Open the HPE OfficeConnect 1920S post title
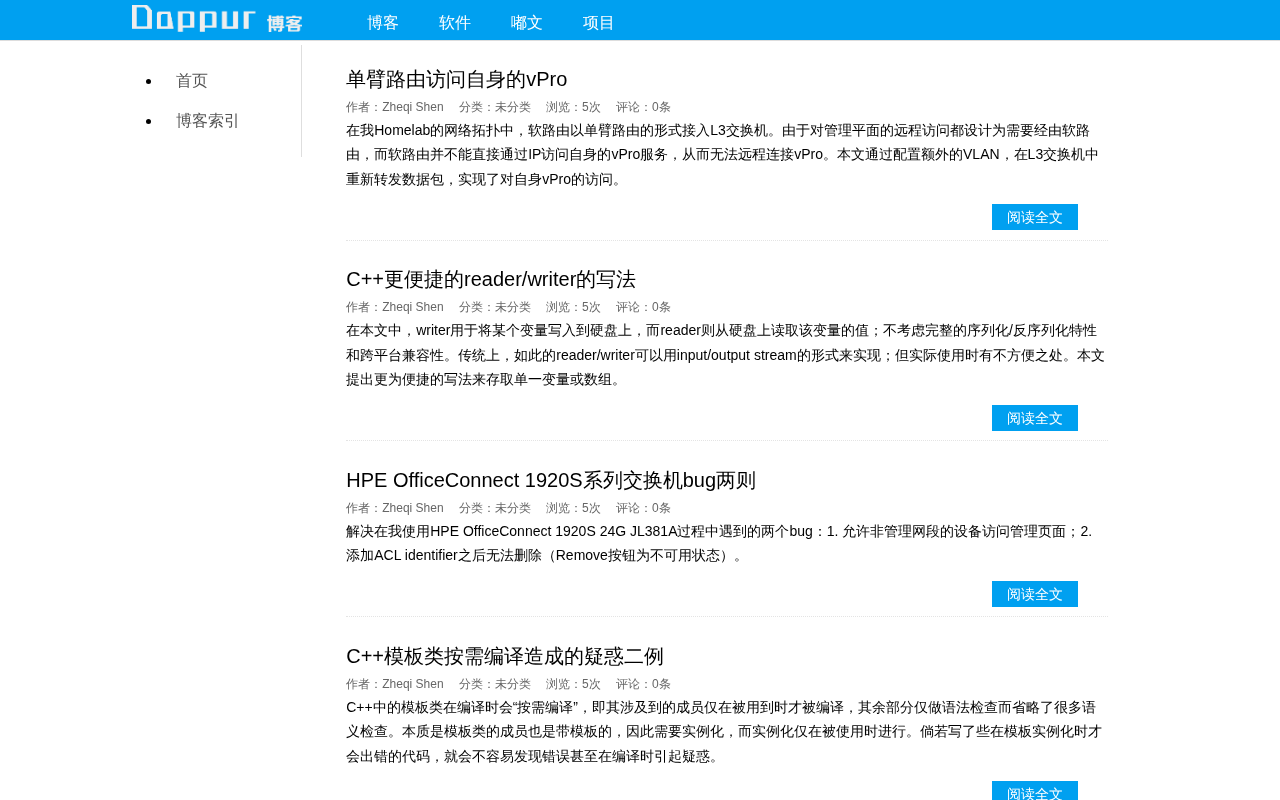Viewport: 1280px width, 800px height. point(551,480)
